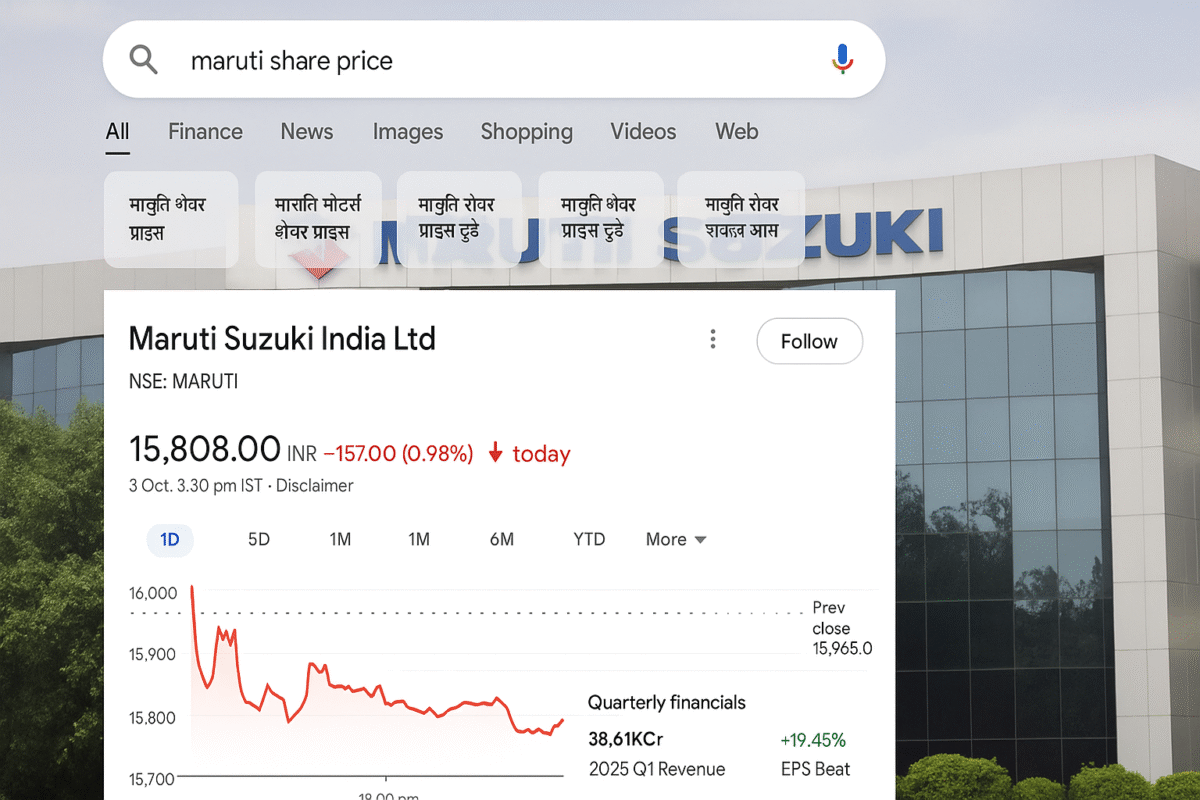This screenshot has width=1200, height=800.
Task: Follow Maruti Suzuki India Ltd stock
Action: [809, 341]
